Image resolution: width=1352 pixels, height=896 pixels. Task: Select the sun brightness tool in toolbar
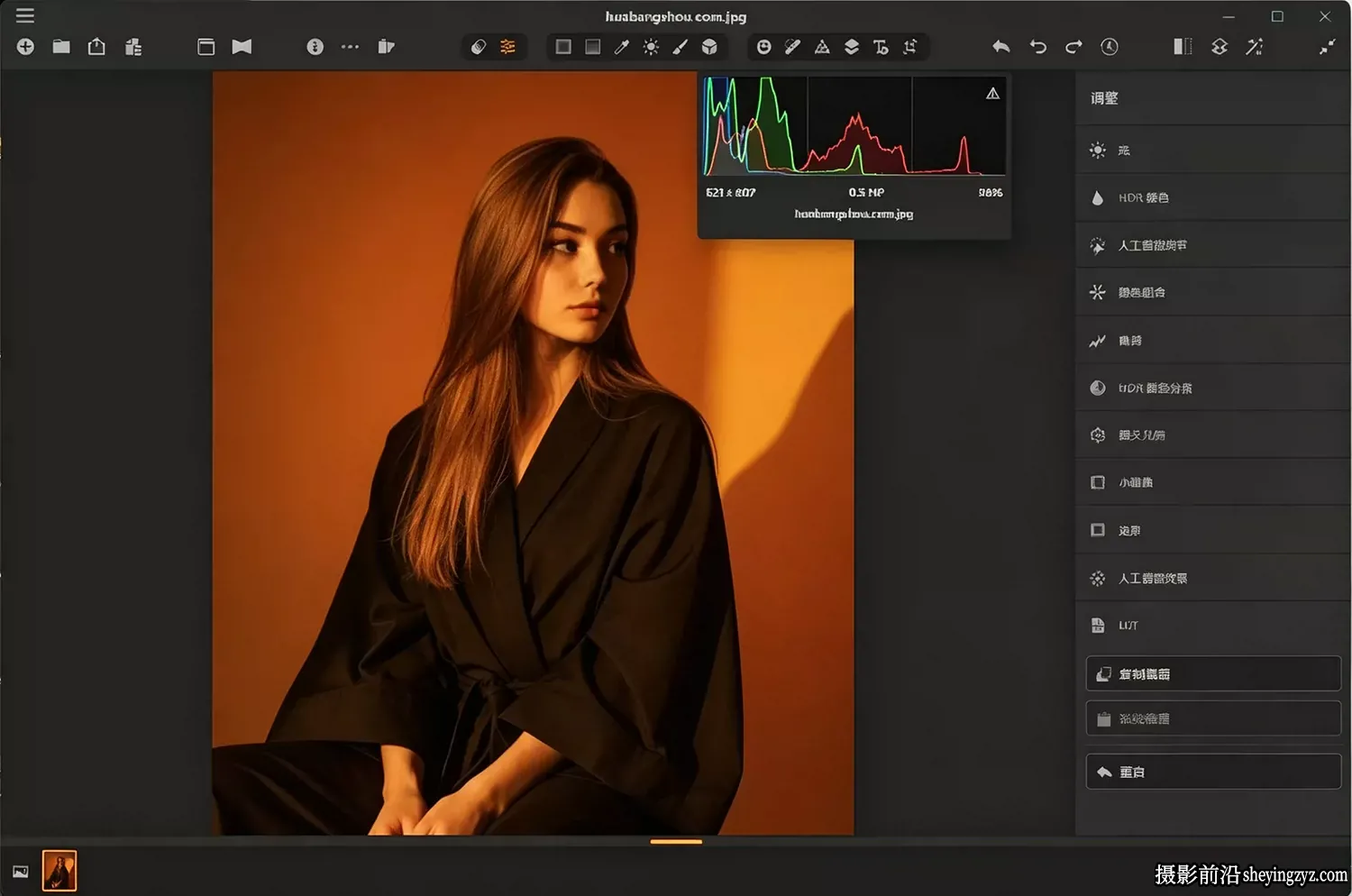point(651,47)
